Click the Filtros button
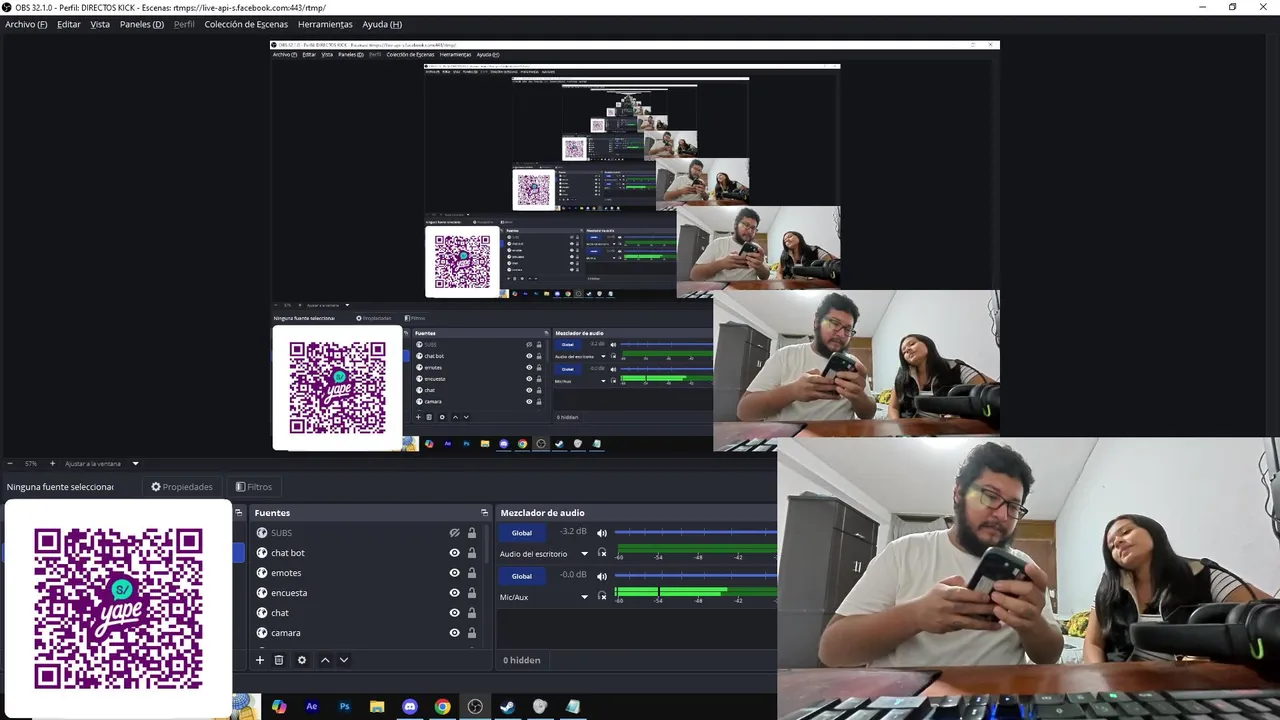Viewport: 1280px width, 720px height. click(x=254, y=487)
